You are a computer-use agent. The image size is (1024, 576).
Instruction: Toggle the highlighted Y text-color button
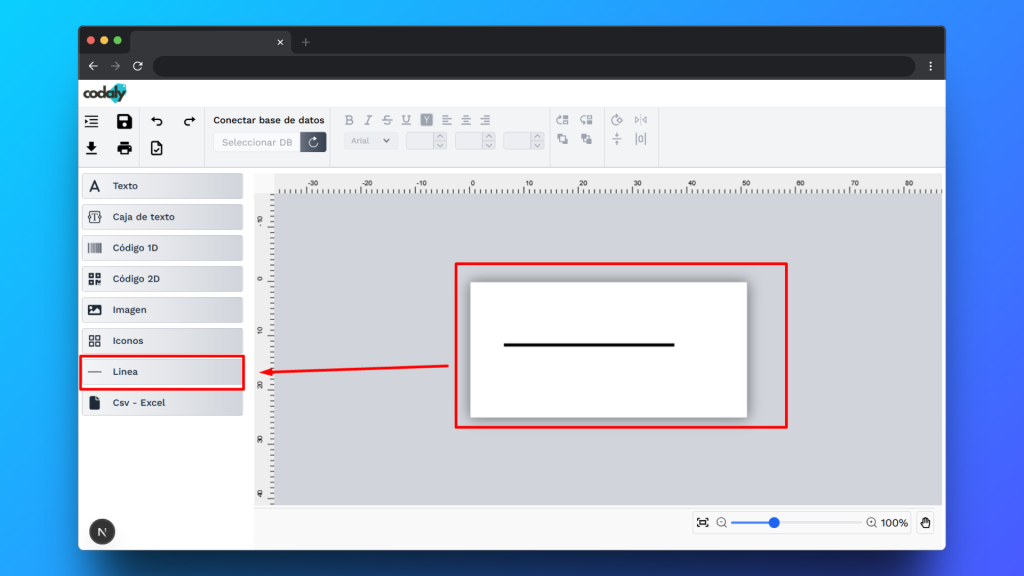[x=426, y=120]
